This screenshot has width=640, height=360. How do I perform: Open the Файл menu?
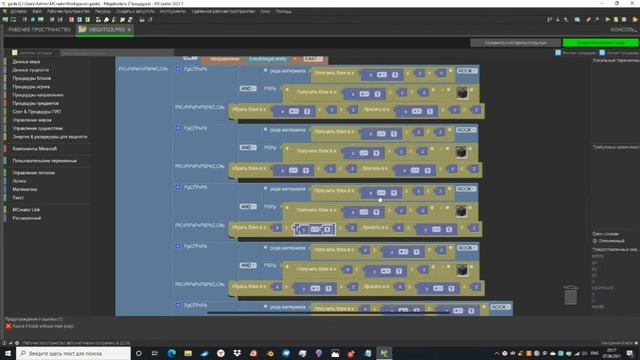click(37, 11)
